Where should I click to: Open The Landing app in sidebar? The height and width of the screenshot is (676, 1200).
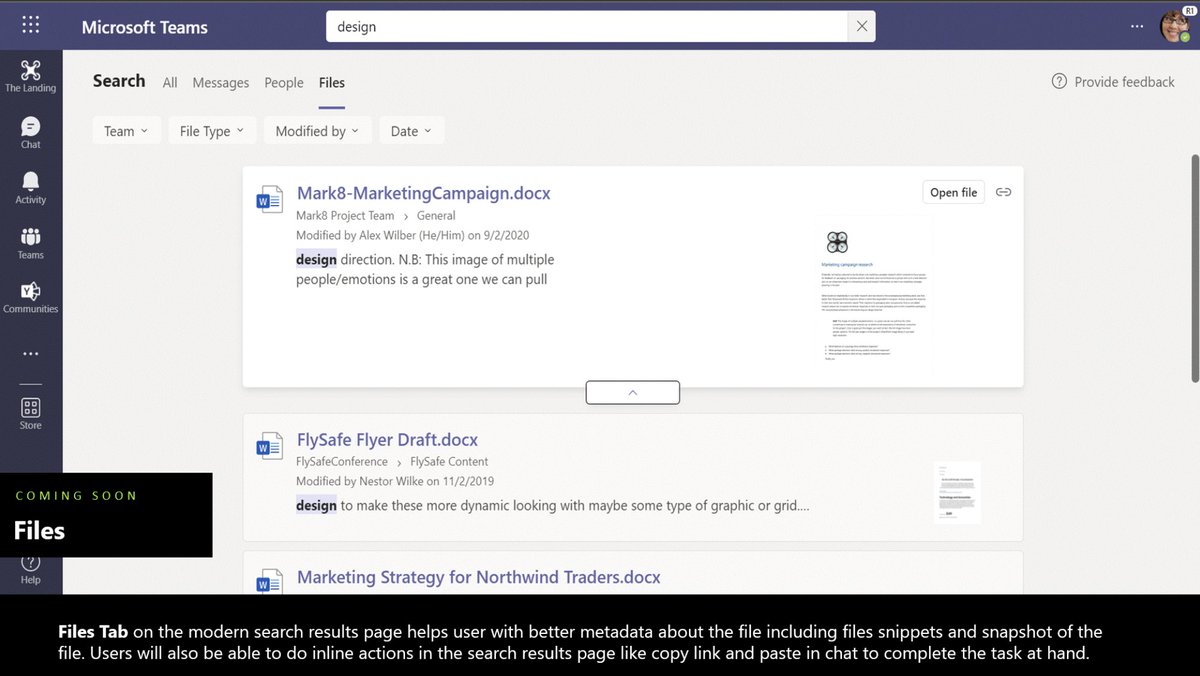pyautogui.click(x=30, y=76)
